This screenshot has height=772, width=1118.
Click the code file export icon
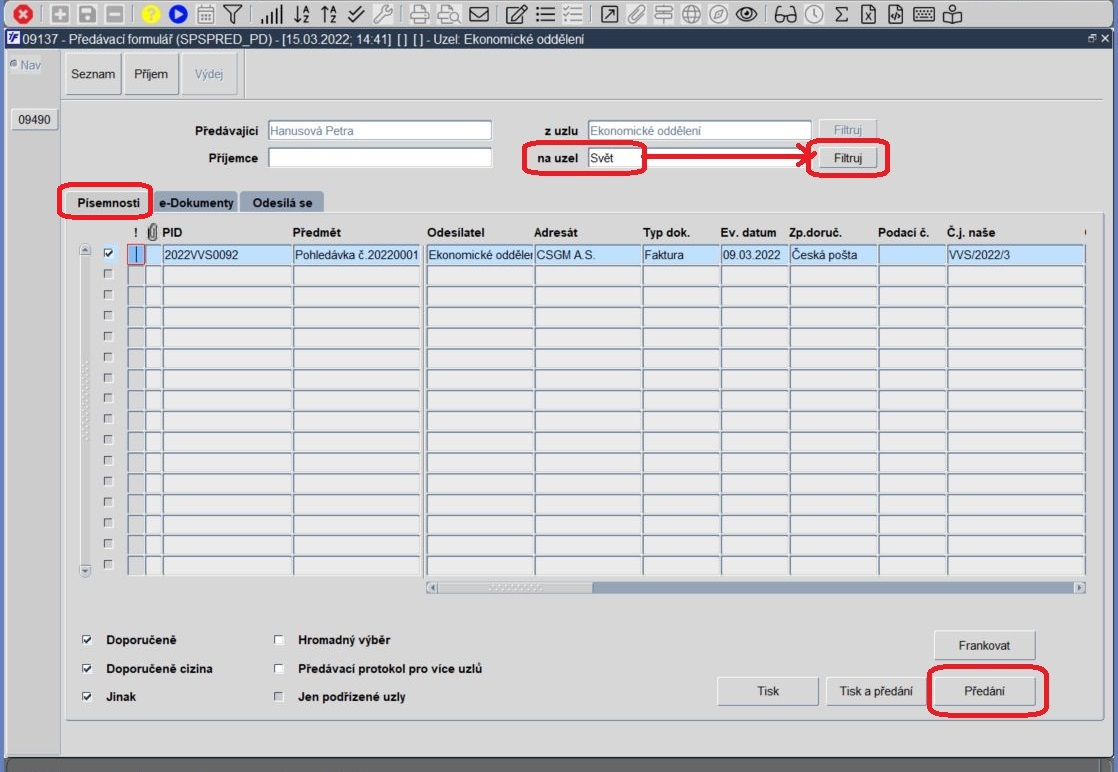896,14
